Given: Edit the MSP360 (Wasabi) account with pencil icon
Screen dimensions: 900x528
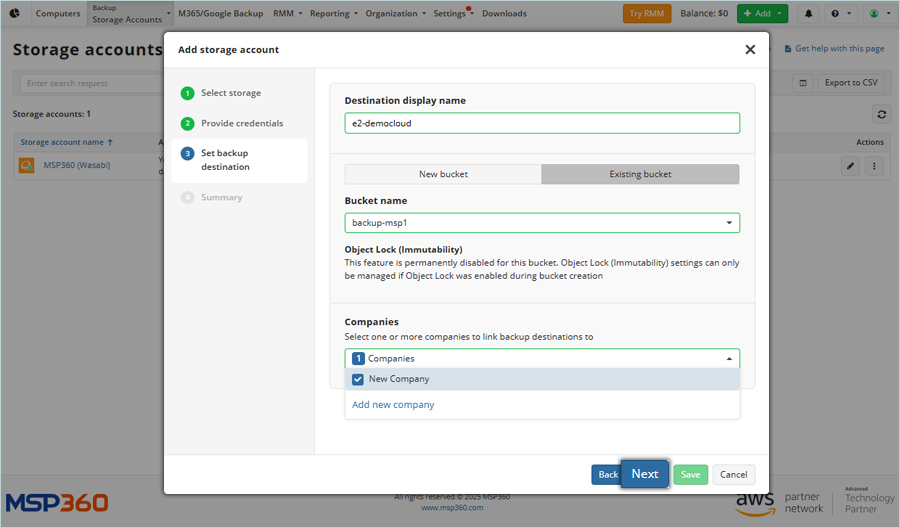Looking at the screenshot, I should click(850, 166).
